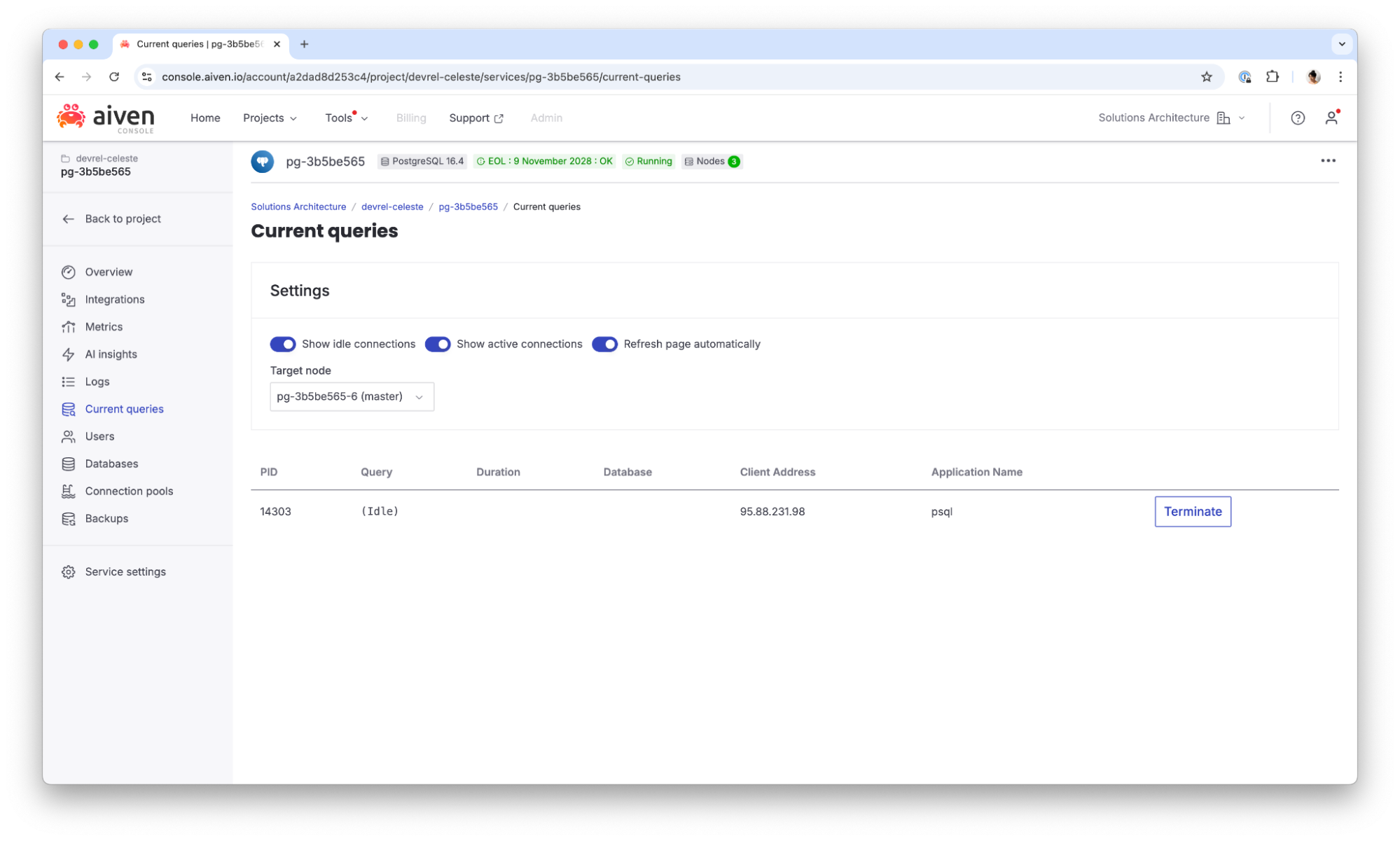
Task: Click the (Idle) query cell
Action: click(380, 512)
